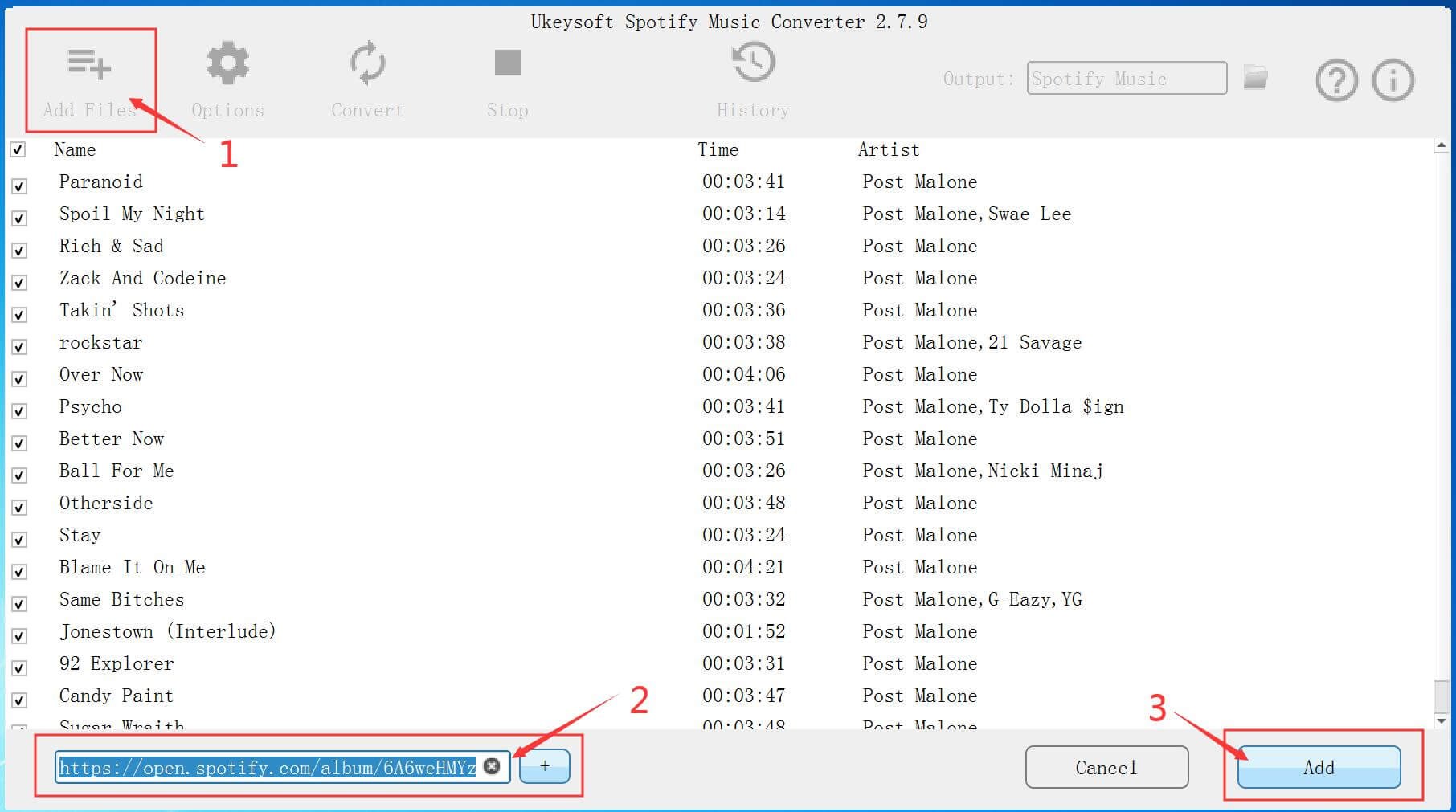Click artist Post Malone, Nicki Minaj

click(983, 471)
